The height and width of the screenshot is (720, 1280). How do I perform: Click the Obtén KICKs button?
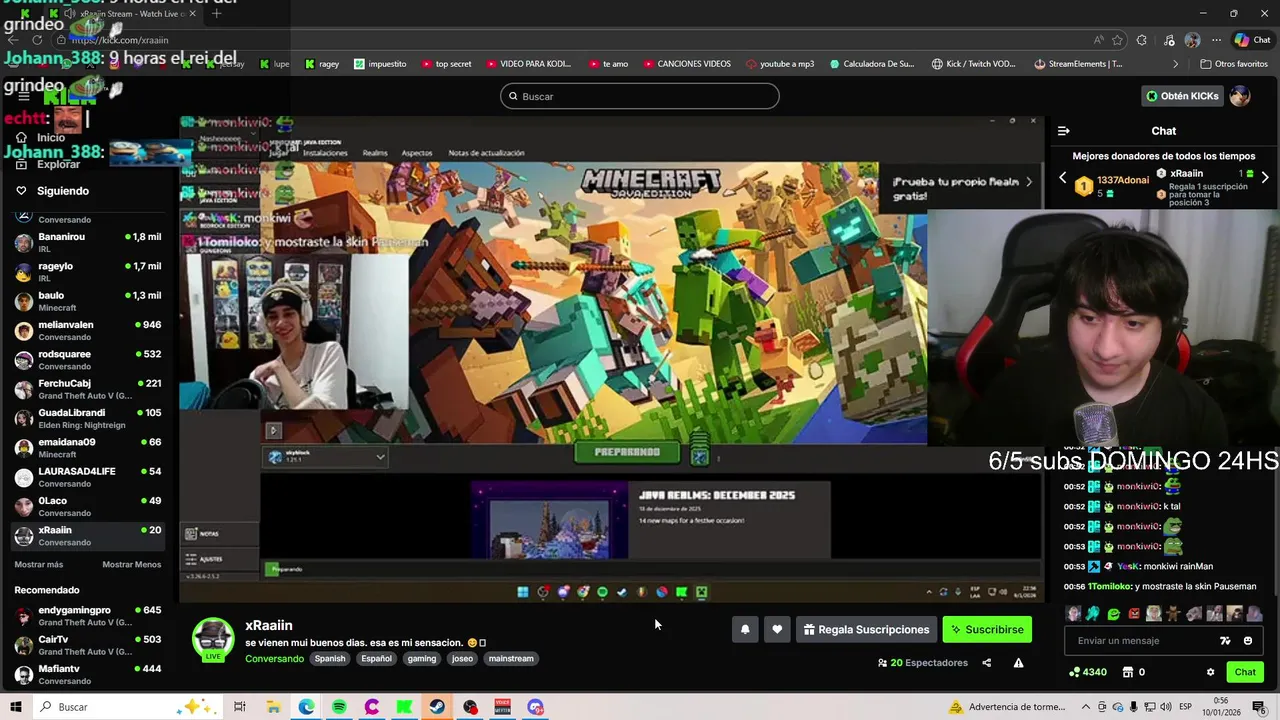pos(1182,96)
